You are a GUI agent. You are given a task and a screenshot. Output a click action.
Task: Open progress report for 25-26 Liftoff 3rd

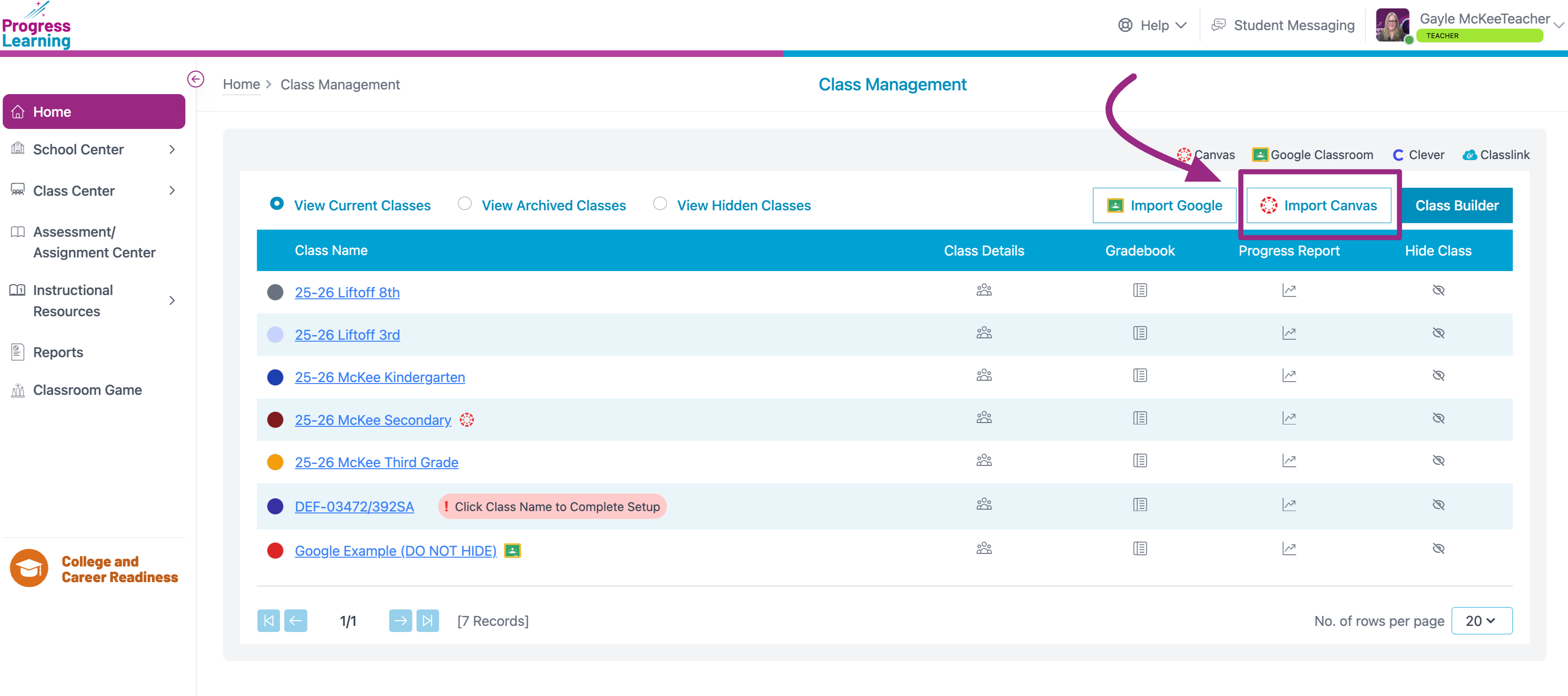point(1288,333)
